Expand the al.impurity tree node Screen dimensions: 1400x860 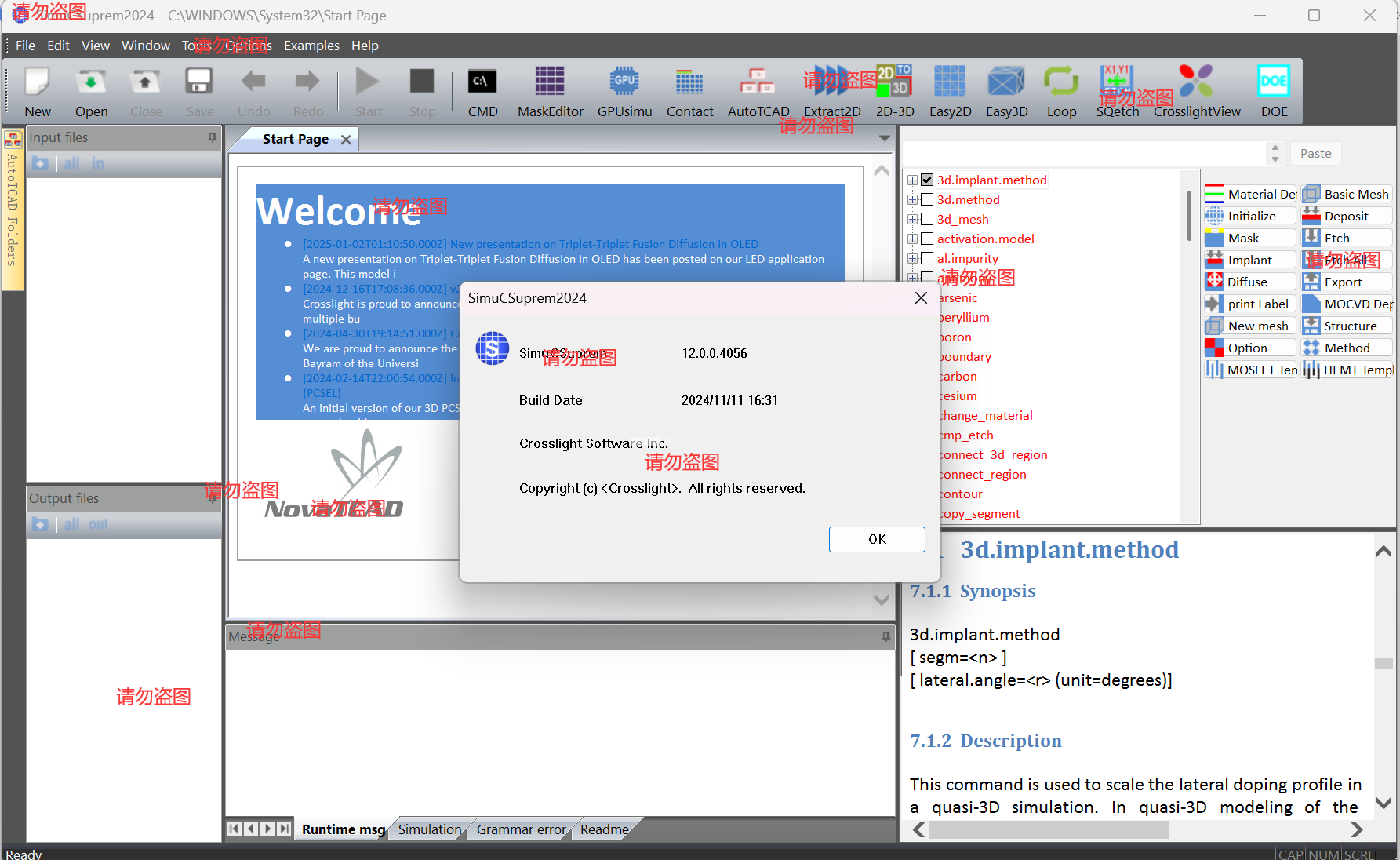coord(912,258)
